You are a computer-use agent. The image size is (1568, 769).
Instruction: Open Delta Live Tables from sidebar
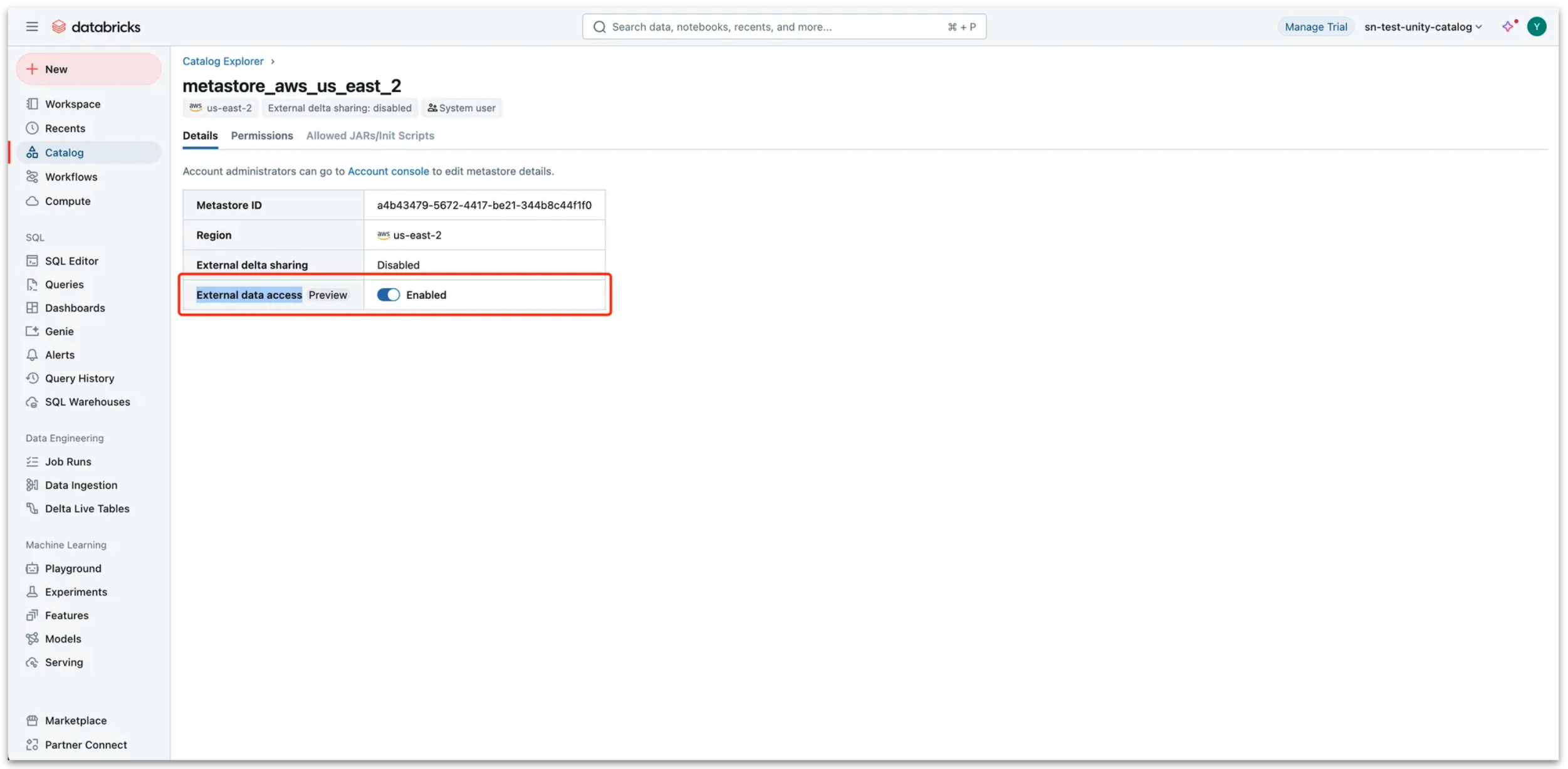coord(87,508)
